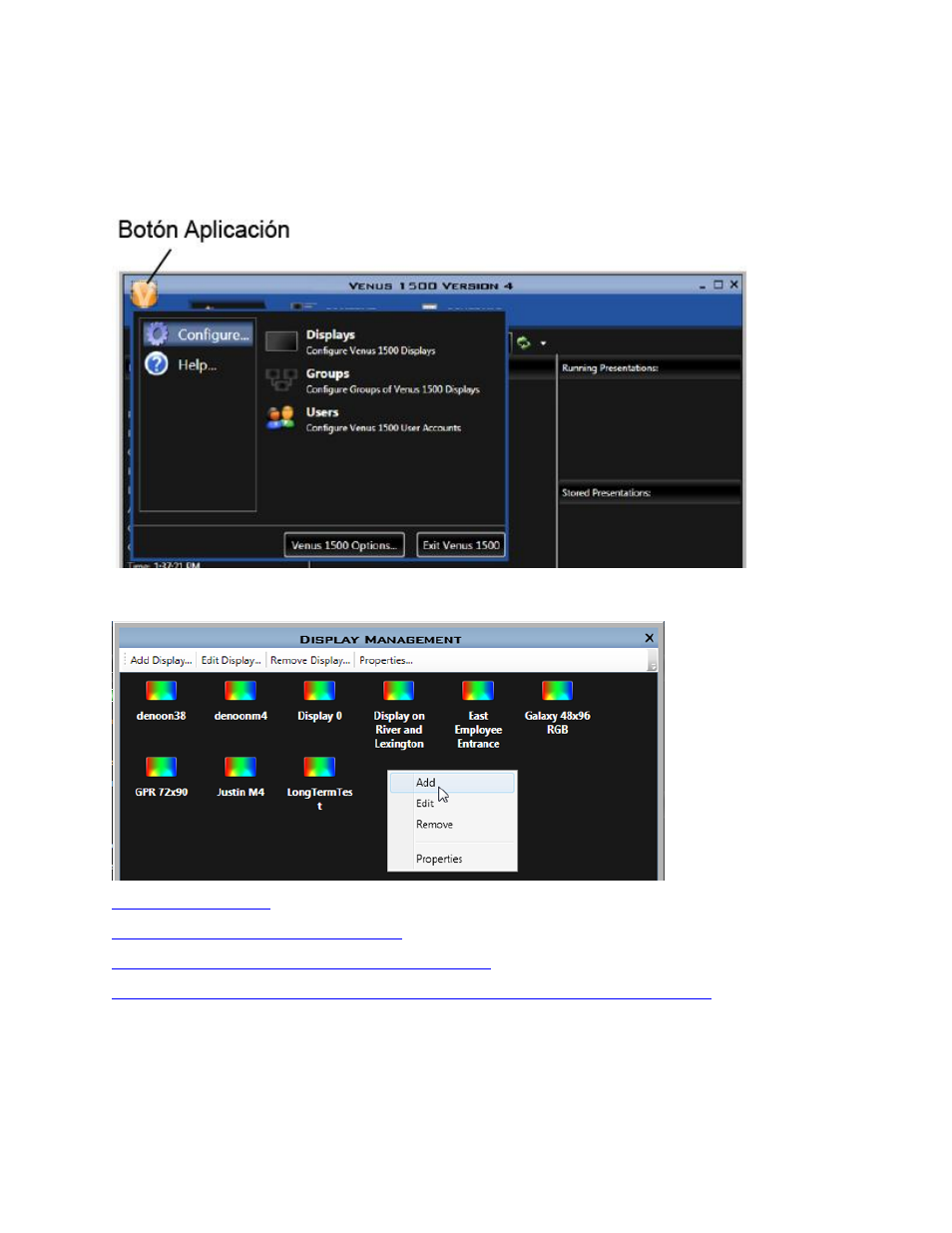
Task: Click the Venus 1500 application button
Action: pyautogui.click(x=144, y=294)
